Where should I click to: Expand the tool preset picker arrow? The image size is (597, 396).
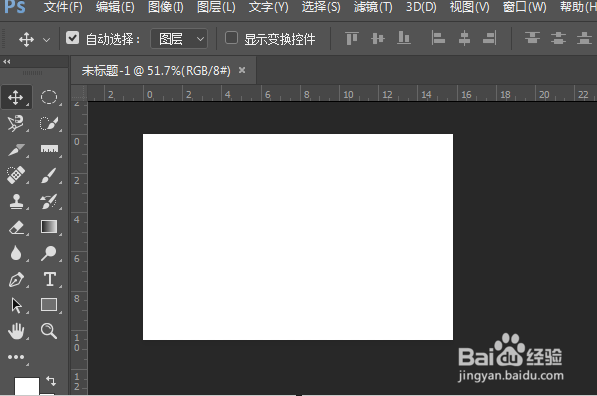tap(46, 40)
